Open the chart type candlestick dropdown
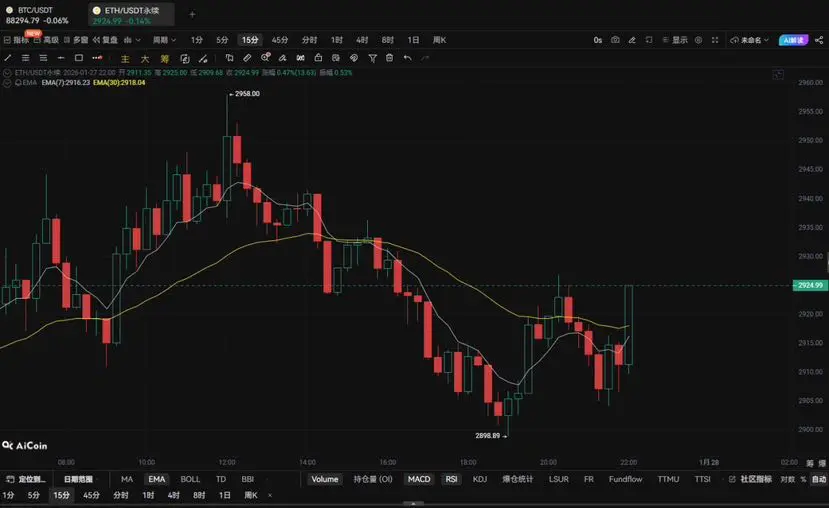The width and height of the screenshot is (829, 508). (x=132, y=40)
